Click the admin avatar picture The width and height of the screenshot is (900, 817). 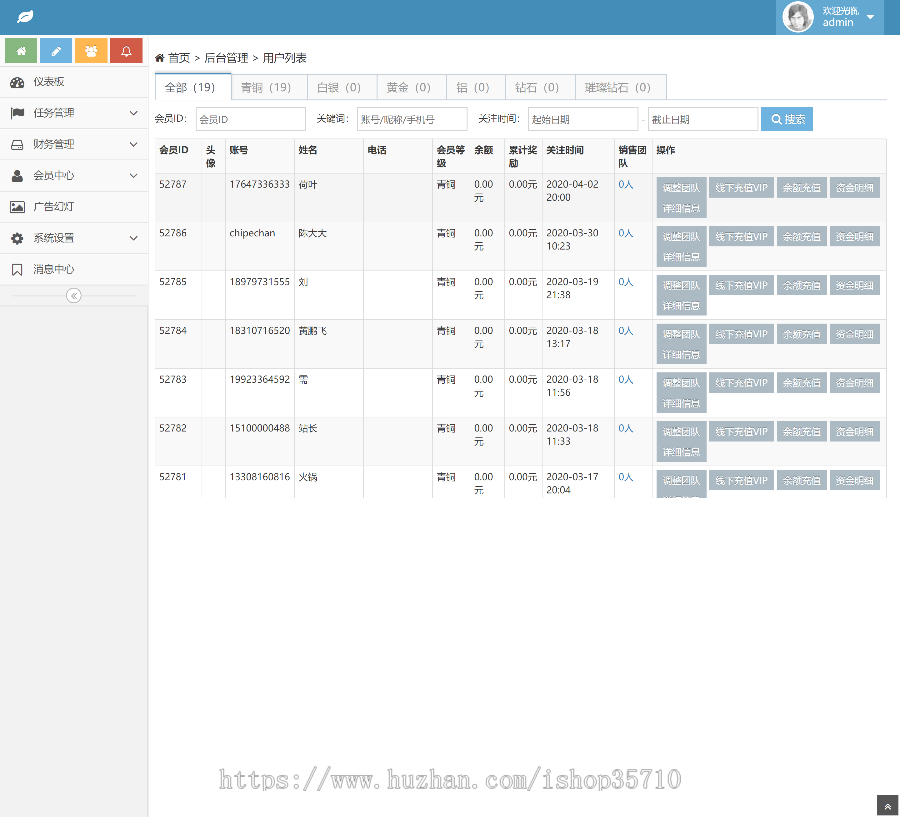point(798,17)
